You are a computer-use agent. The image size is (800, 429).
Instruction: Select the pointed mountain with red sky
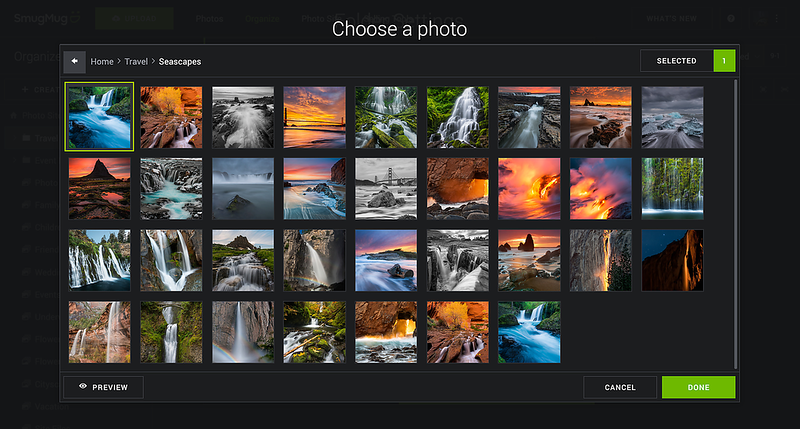pyautogui.click(x=99, y=189)
